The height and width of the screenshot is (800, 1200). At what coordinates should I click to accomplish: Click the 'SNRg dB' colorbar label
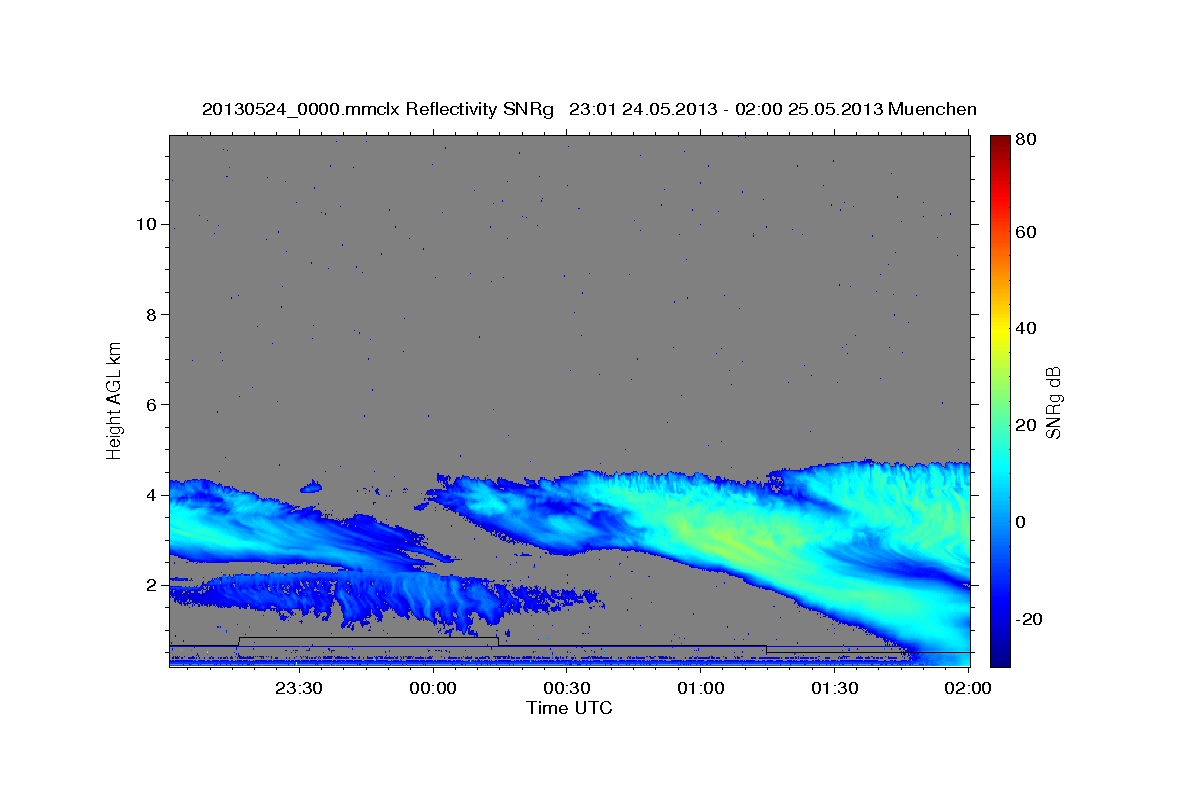(x=1053, y=402)
